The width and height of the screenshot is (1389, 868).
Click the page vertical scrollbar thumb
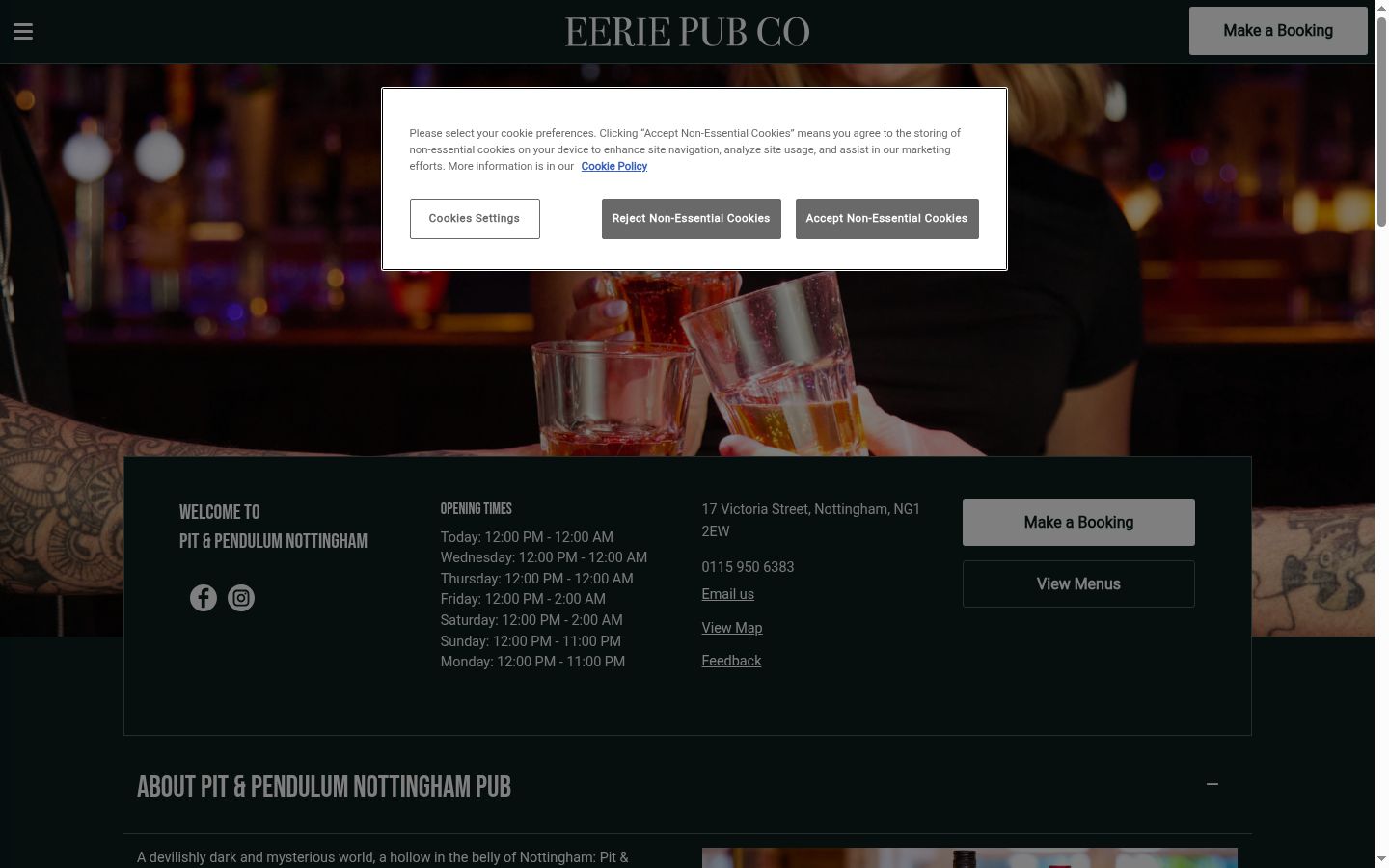click(x=1381, y=121)
